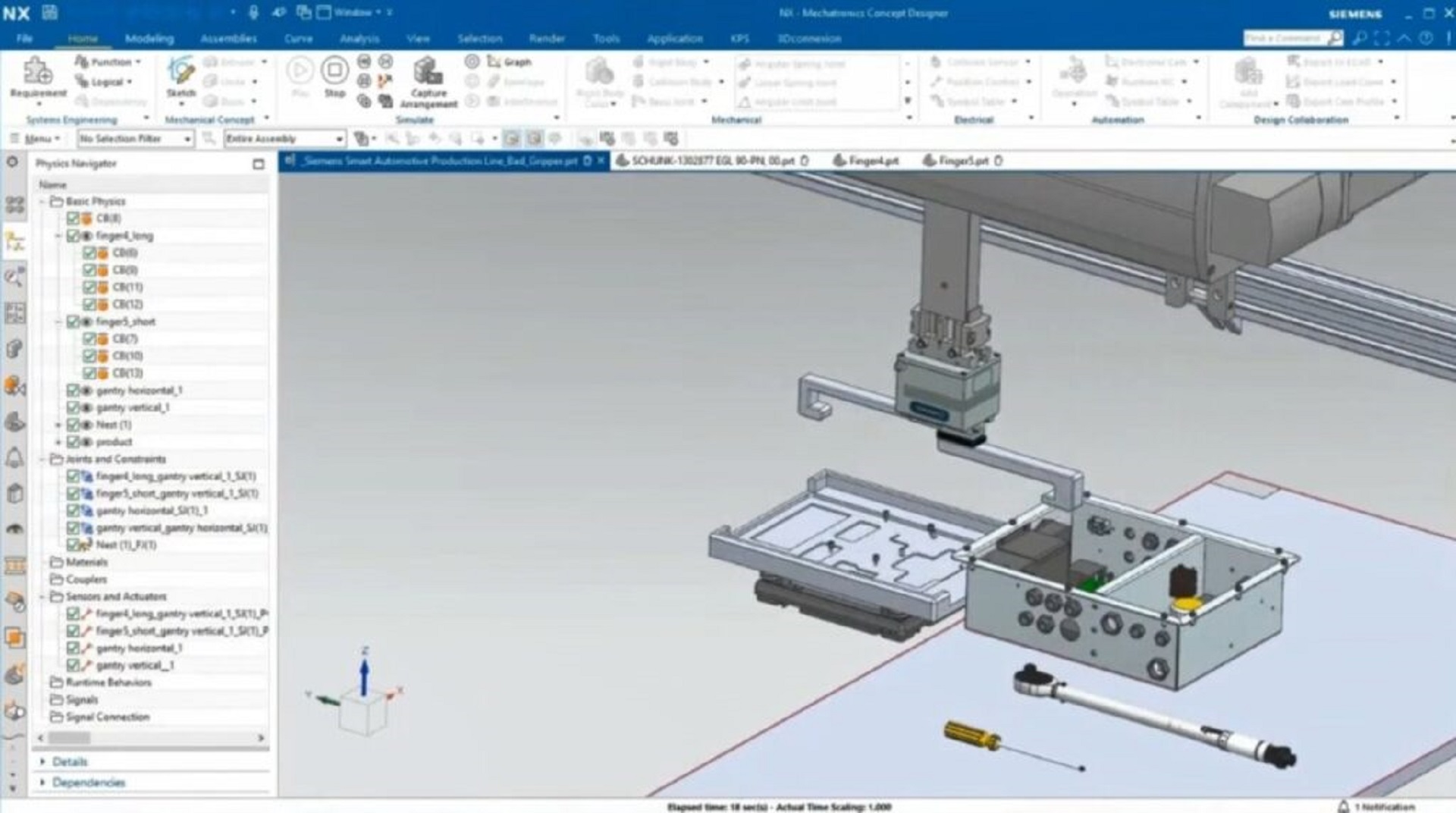1456x813 pixels.
Task: Open the Entire Assembly scope dropdown
Action: (x=284, y=139)
